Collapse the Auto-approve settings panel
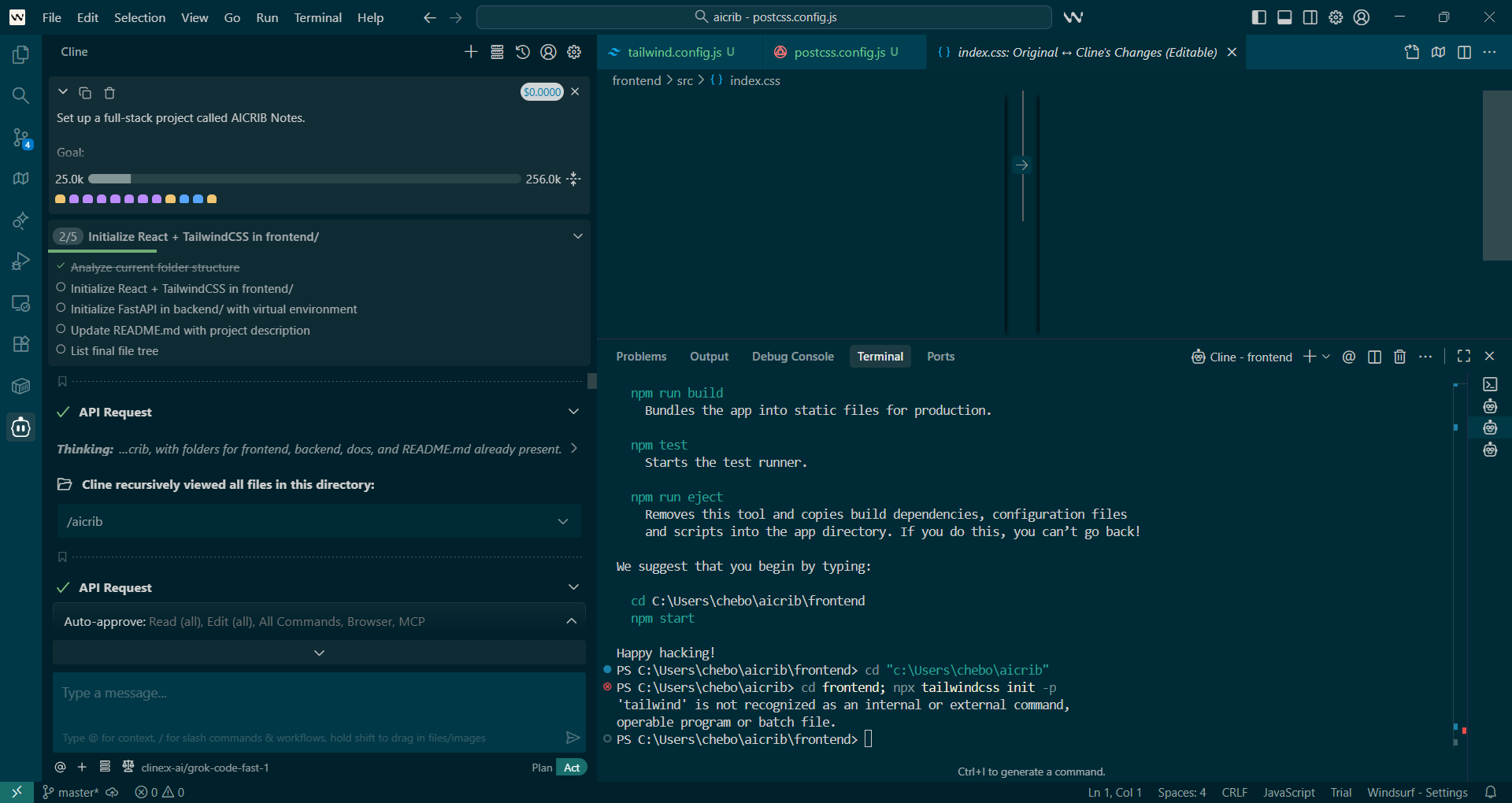This screenshot has width=1512, height=803. click(x=571, y=621)
